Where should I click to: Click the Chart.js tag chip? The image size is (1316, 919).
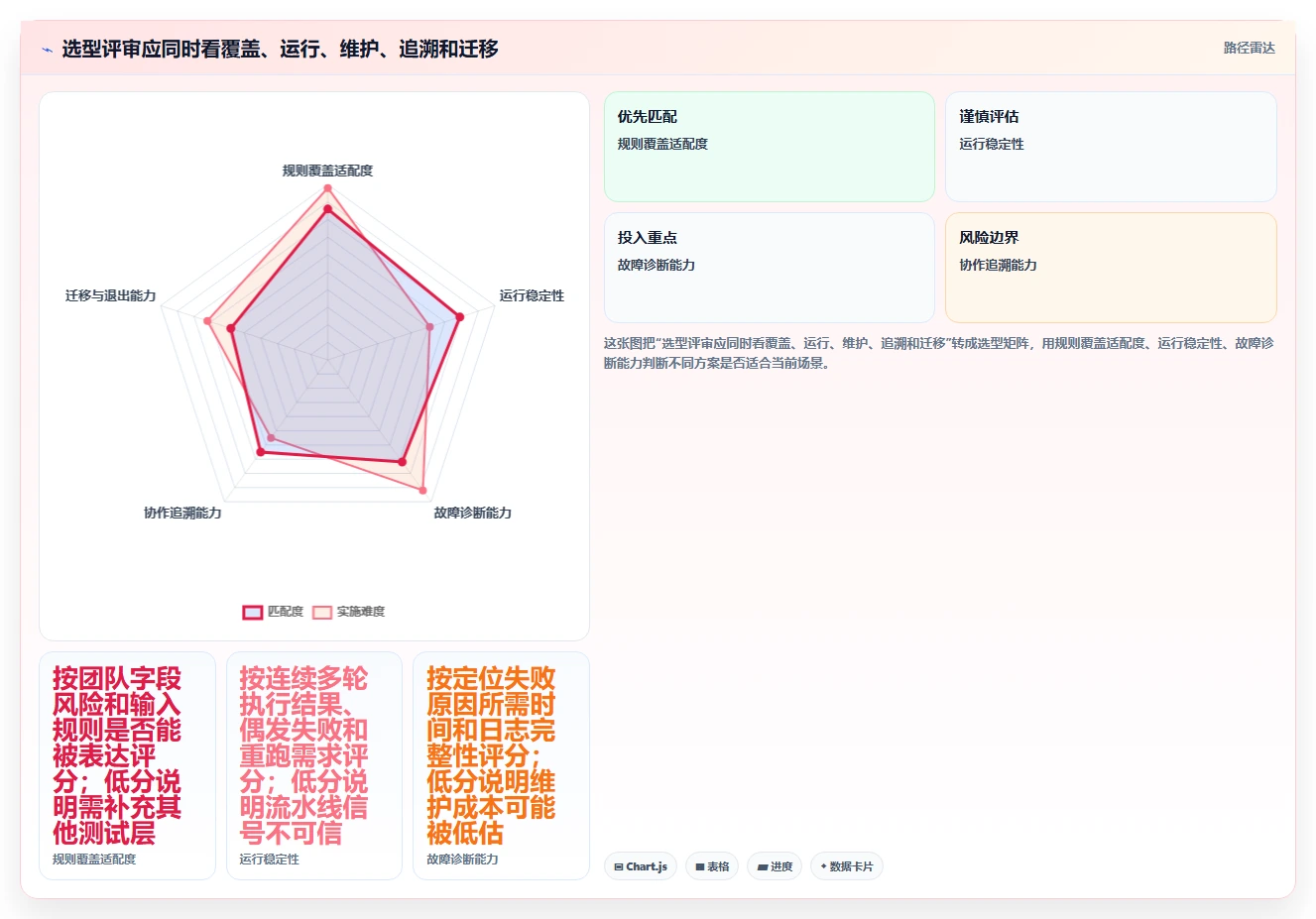(x=641, y=866)
